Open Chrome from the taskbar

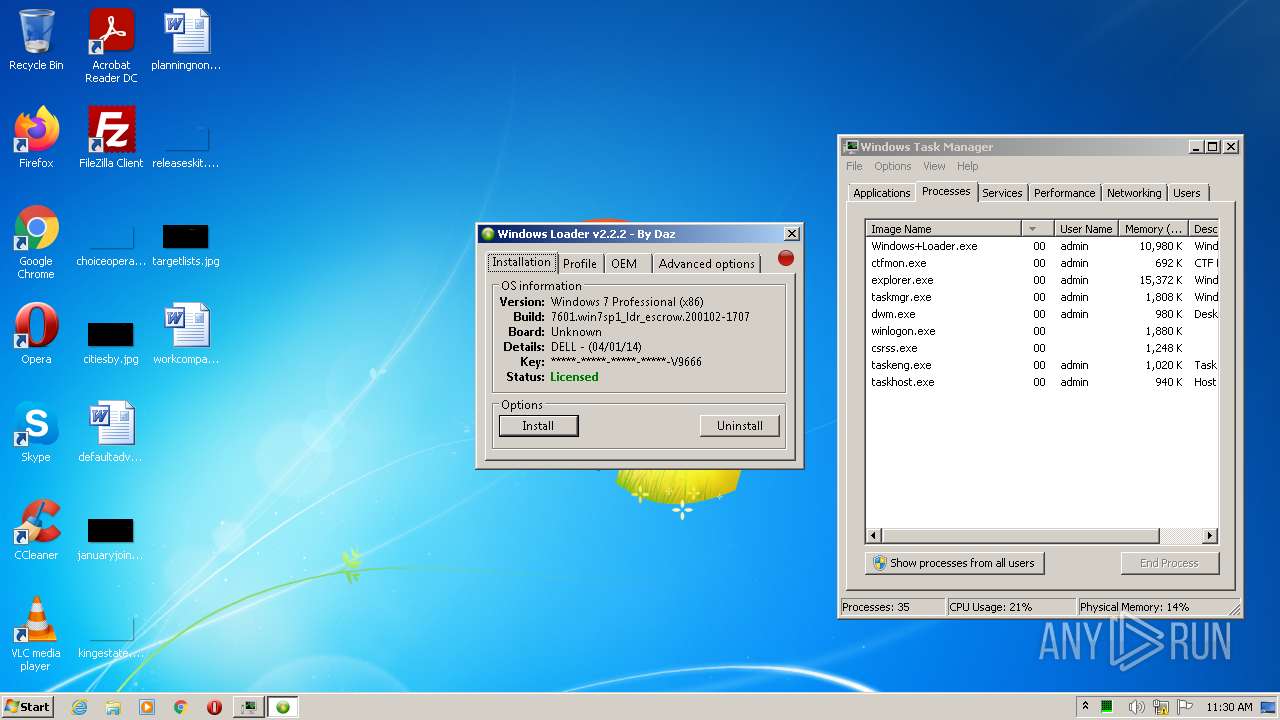181,707
